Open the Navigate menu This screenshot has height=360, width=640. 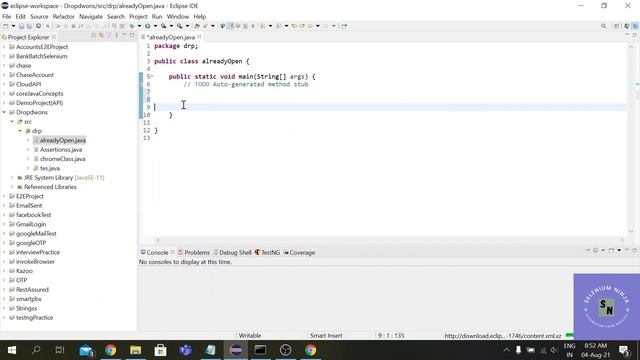pyautogui.click(x=91, y=16)
